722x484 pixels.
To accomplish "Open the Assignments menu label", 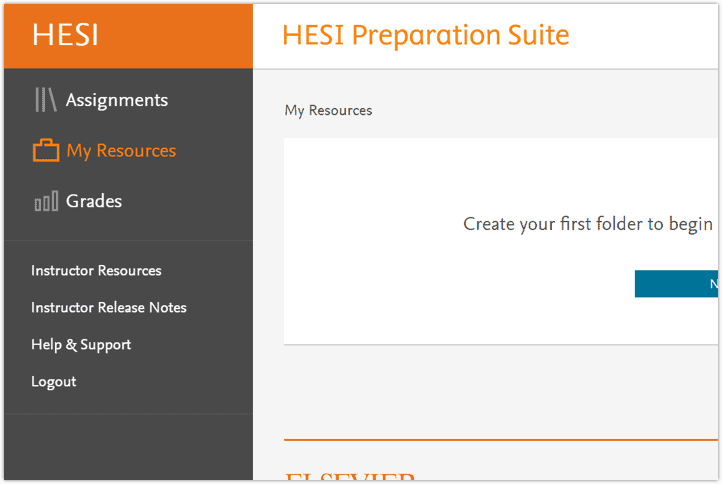I will click(117, 100).
